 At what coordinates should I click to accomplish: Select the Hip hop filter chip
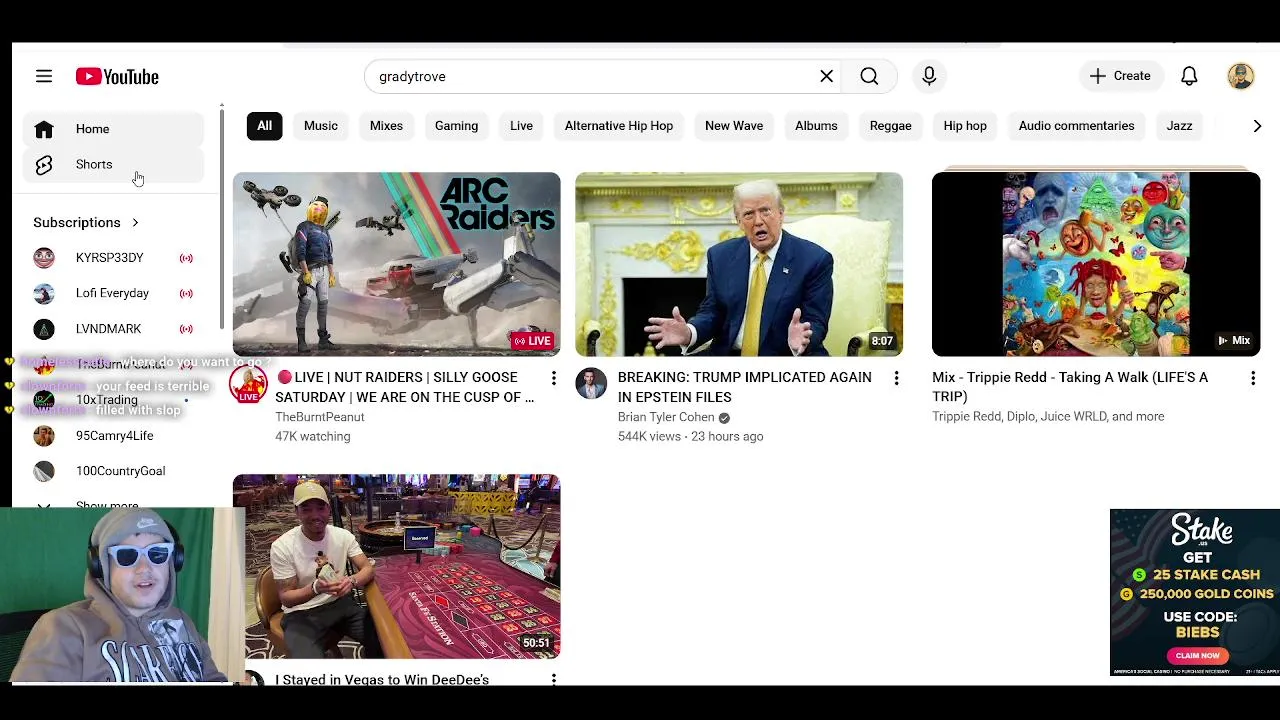pyautogui.click(x=965, y=126)
